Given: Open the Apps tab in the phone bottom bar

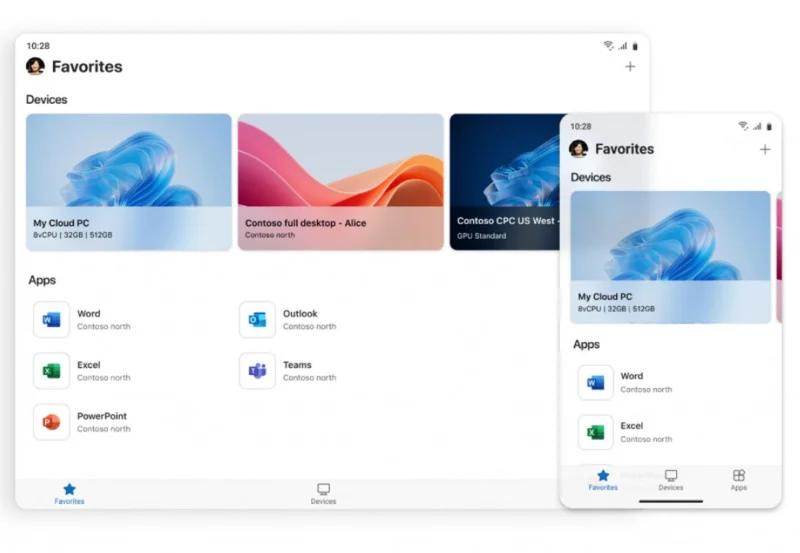Looking at the screenshot, I should point(739,480).
